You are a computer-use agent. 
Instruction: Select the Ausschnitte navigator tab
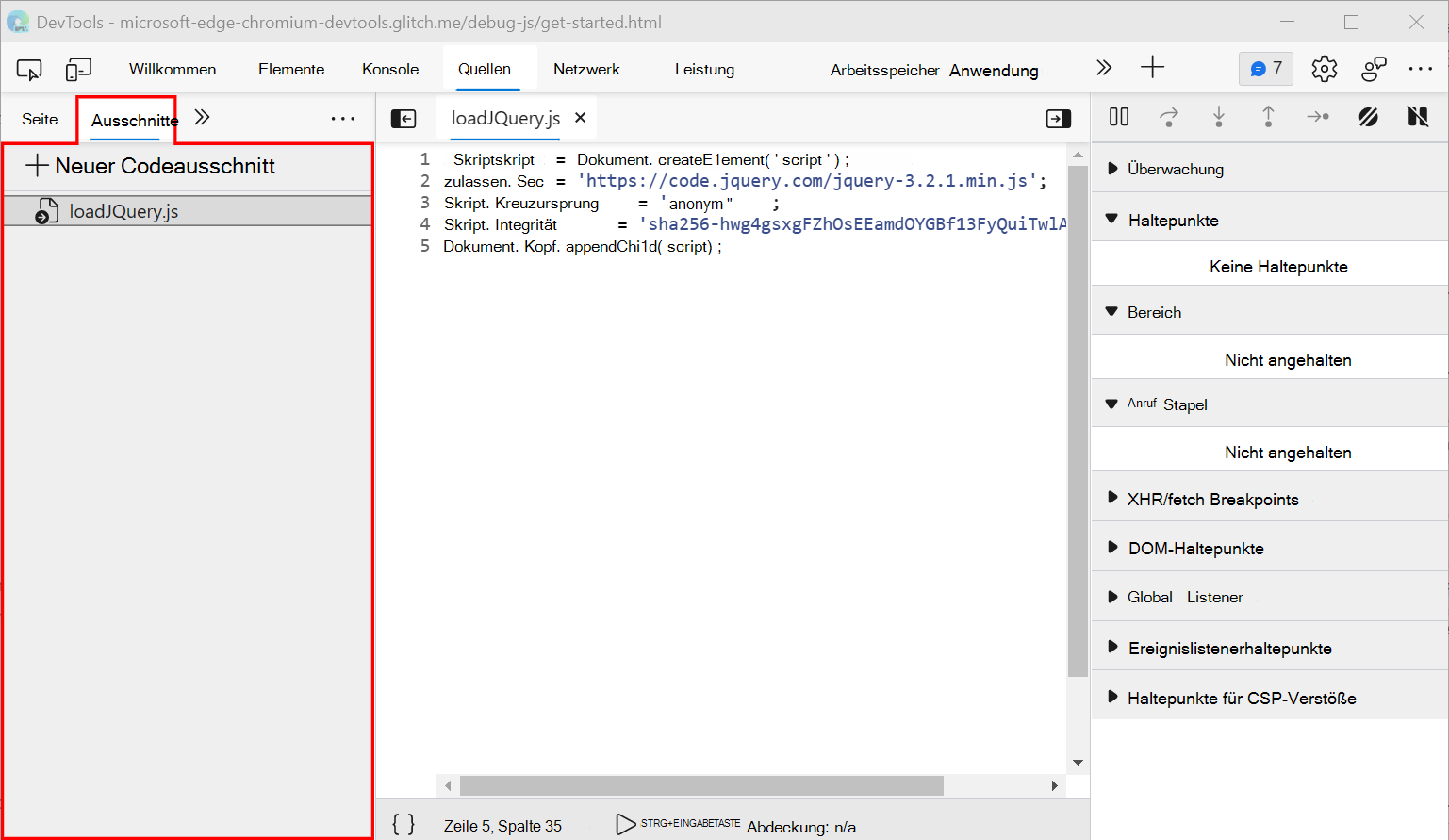[x=134, y=120]
